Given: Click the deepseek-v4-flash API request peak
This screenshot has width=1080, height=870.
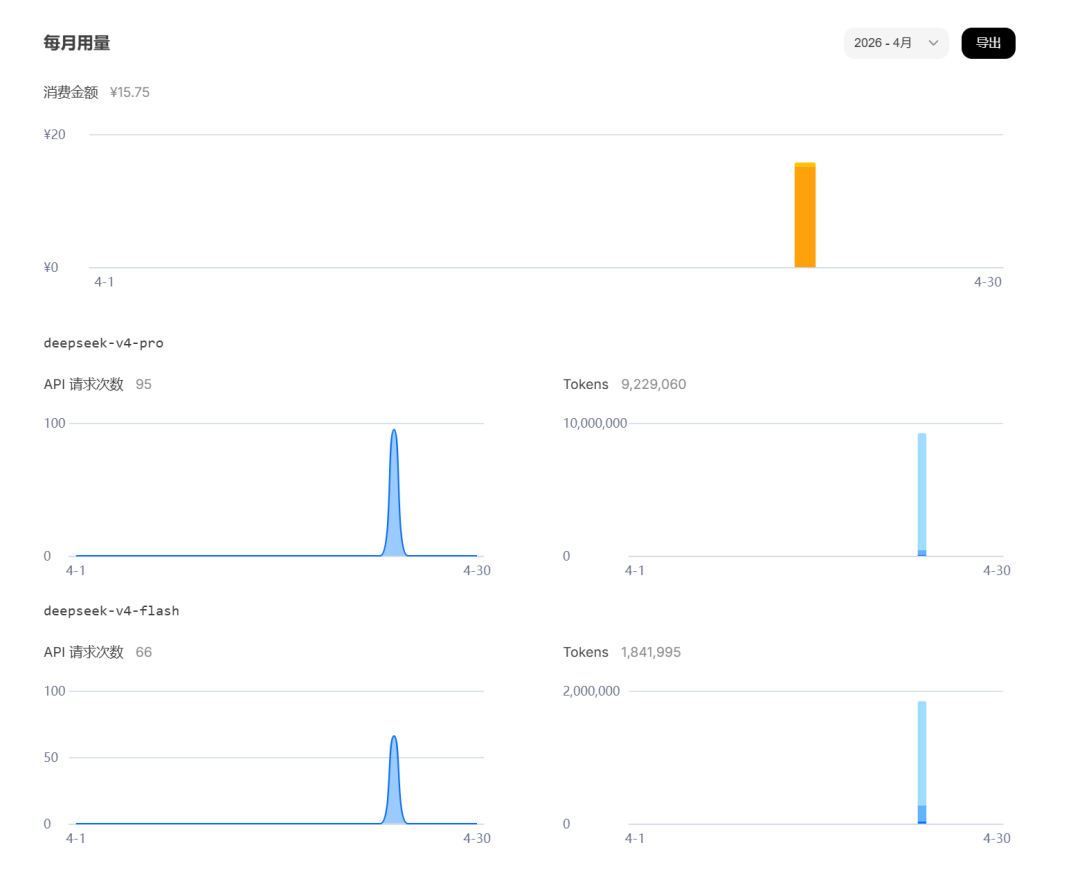Looking at the screenshot, I should pyautogui.click(x=394, y=738).
